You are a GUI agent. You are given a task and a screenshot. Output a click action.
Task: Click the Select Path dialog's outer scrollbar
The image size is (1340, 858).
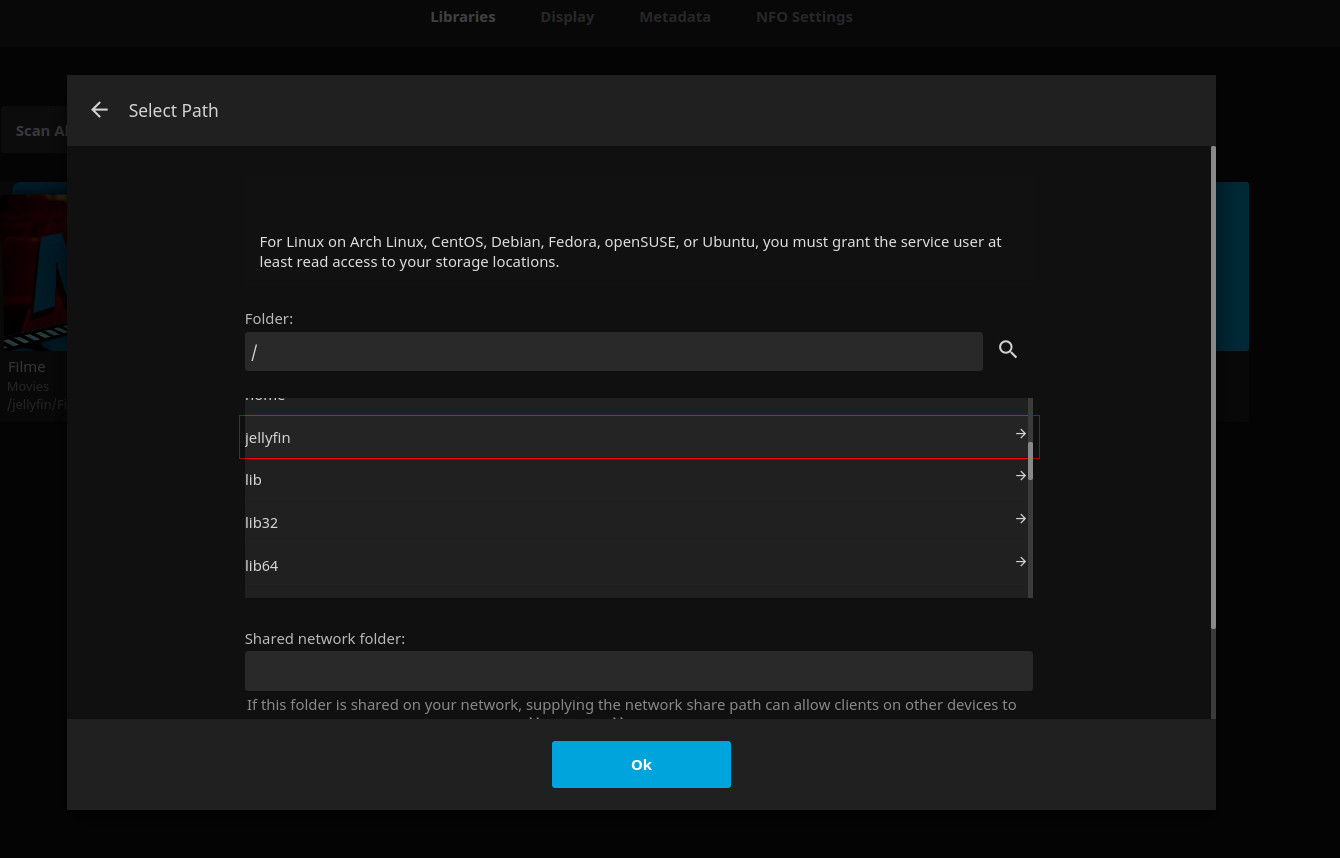click(1213, 390)
